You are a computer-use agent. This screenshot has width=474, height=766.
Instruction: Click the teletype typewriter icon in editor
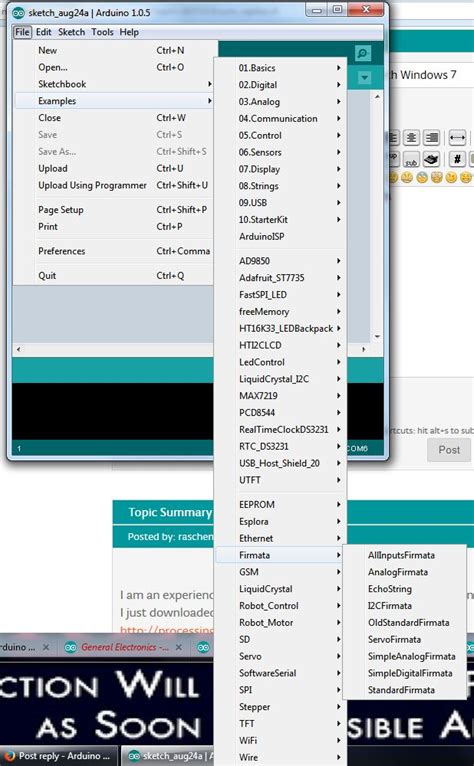point(431,159)
